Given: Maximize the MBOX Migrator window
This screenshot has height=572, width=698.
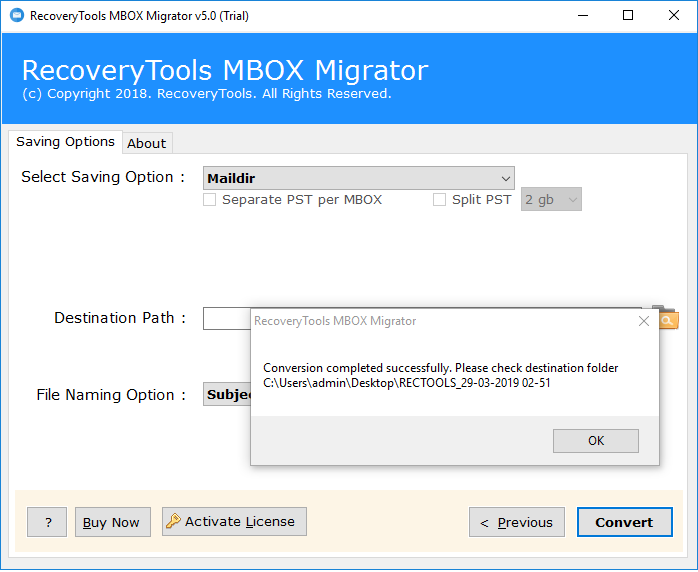Looking at the screenshot, I should 628,16.
